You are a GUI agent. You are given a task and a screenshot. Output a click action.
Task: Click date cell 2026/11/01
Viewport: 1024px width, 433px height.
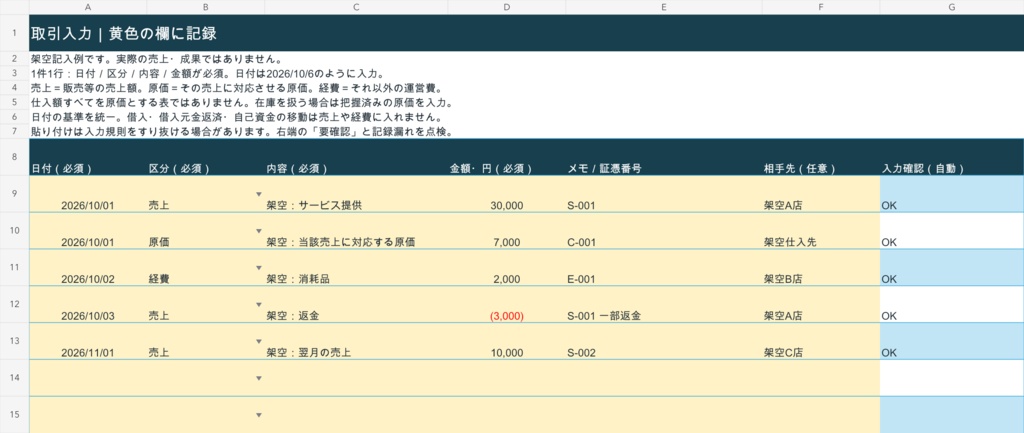[88, 341]
